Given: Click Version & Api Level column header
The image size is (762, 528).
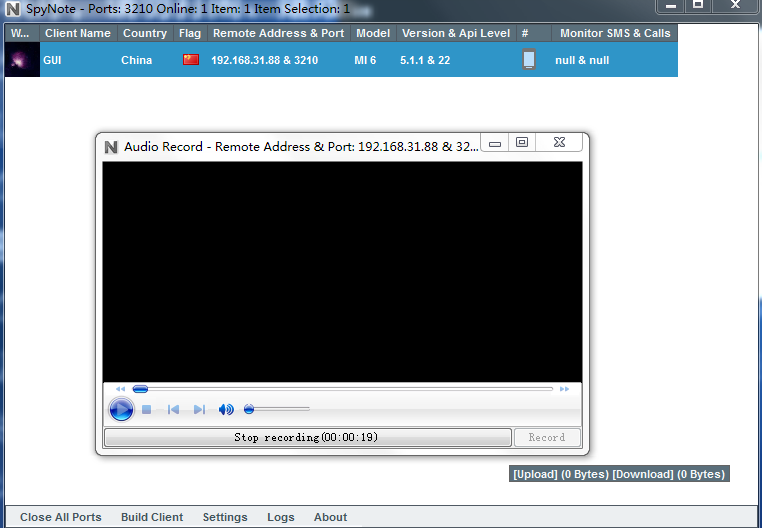Looking at the screenshot, I should tap(456, 33).
